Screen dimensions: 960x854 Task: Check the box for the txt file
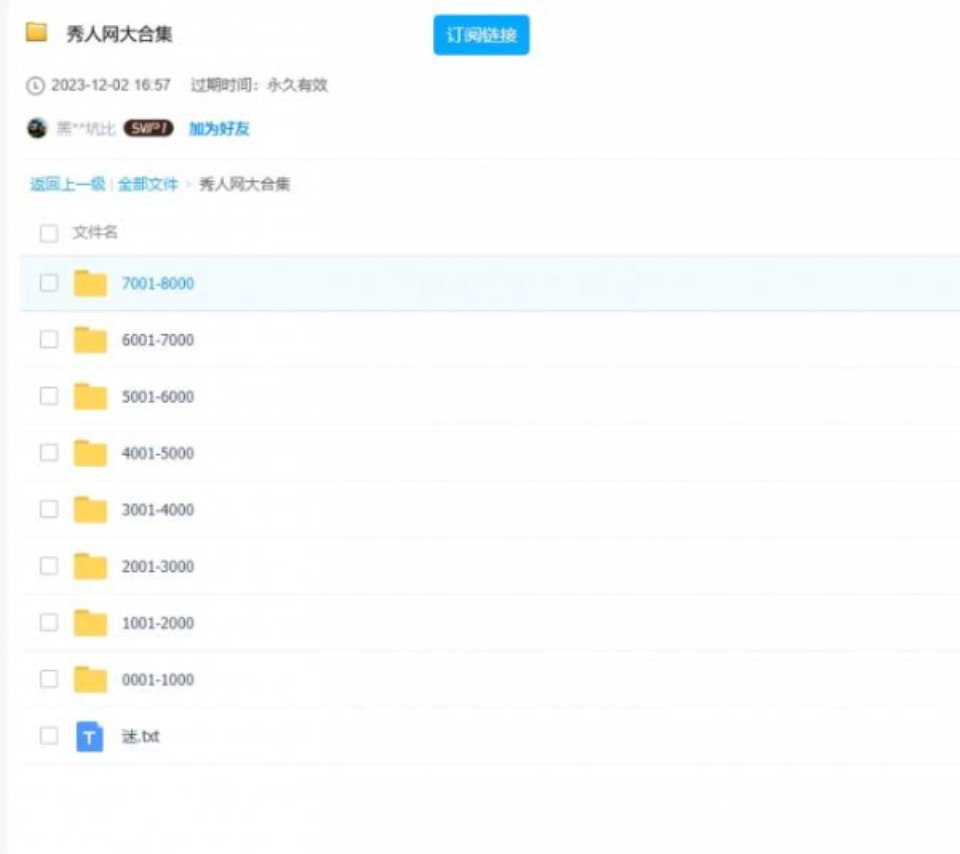[49, 735]
